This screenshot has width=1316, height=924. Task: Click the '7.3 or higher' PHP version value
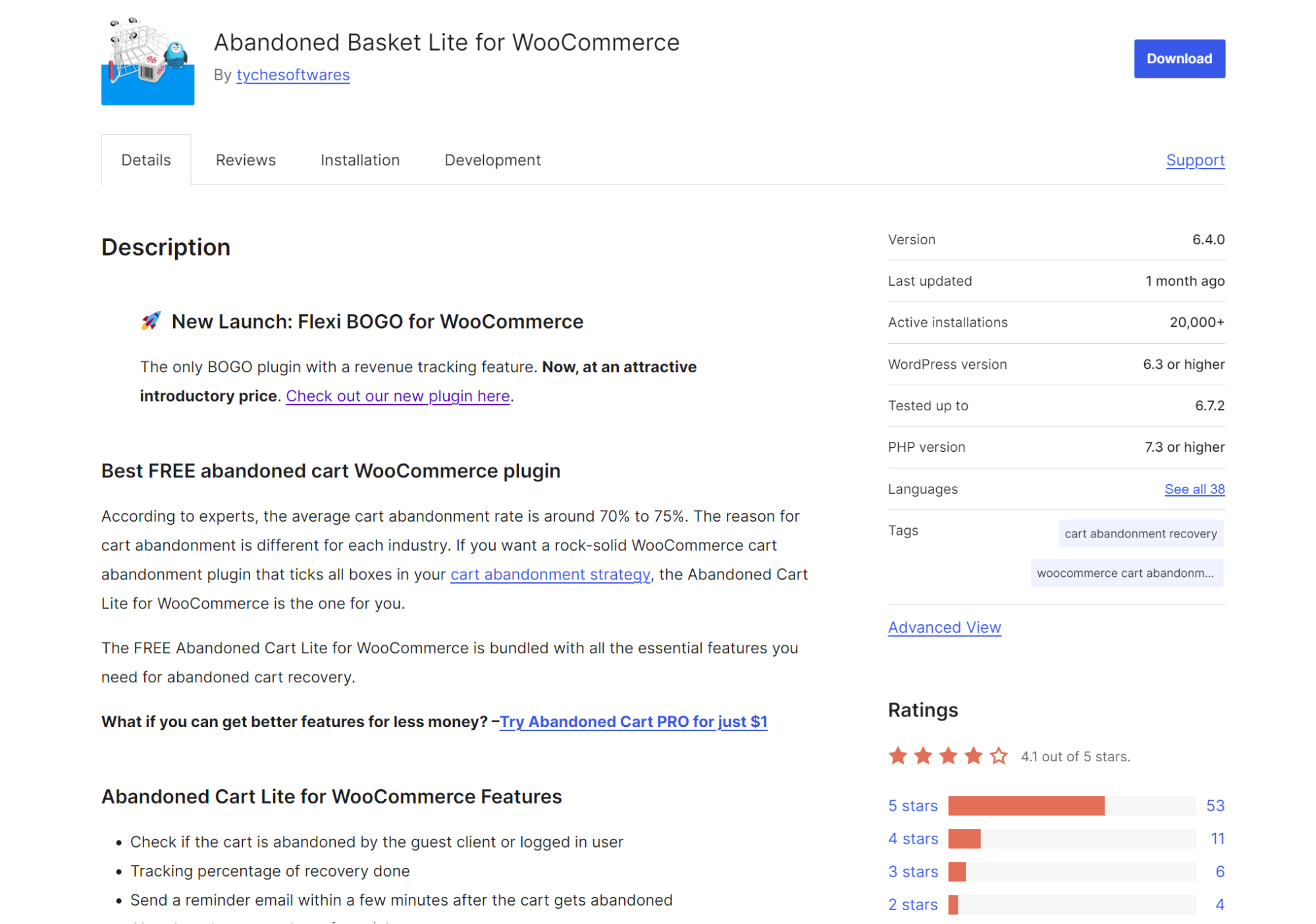1184,447
